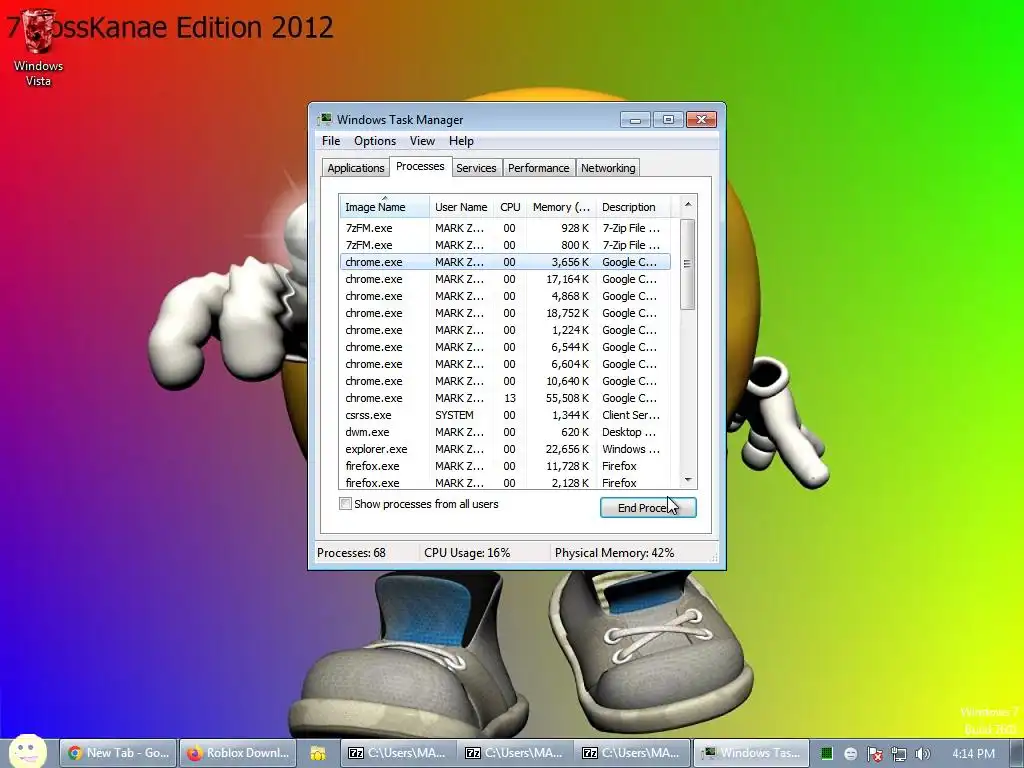
Task: Click the End Process button
Action: [648, 507]
